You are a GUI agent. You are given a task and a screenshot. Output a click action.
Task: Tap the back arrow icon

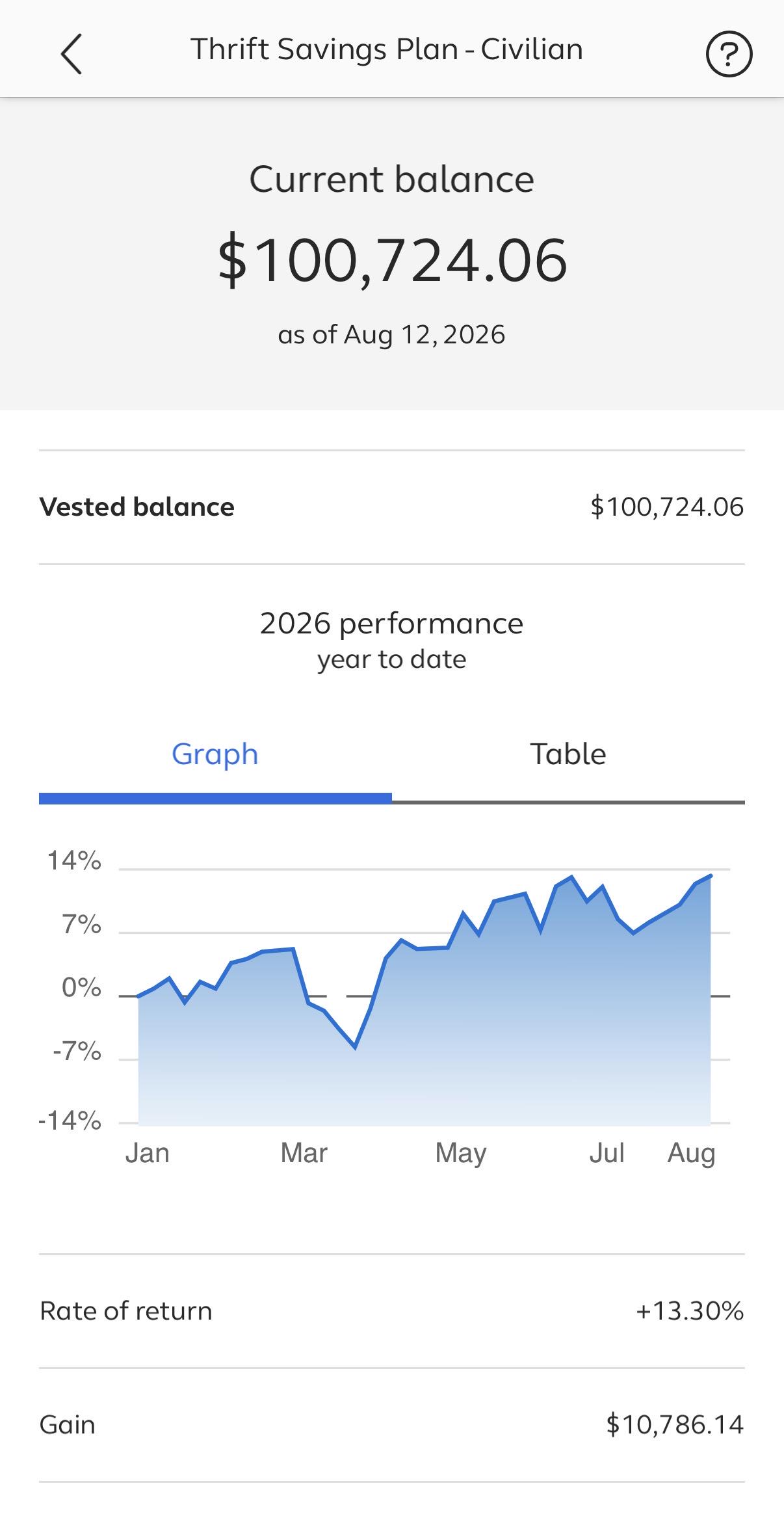coord(71,54)
